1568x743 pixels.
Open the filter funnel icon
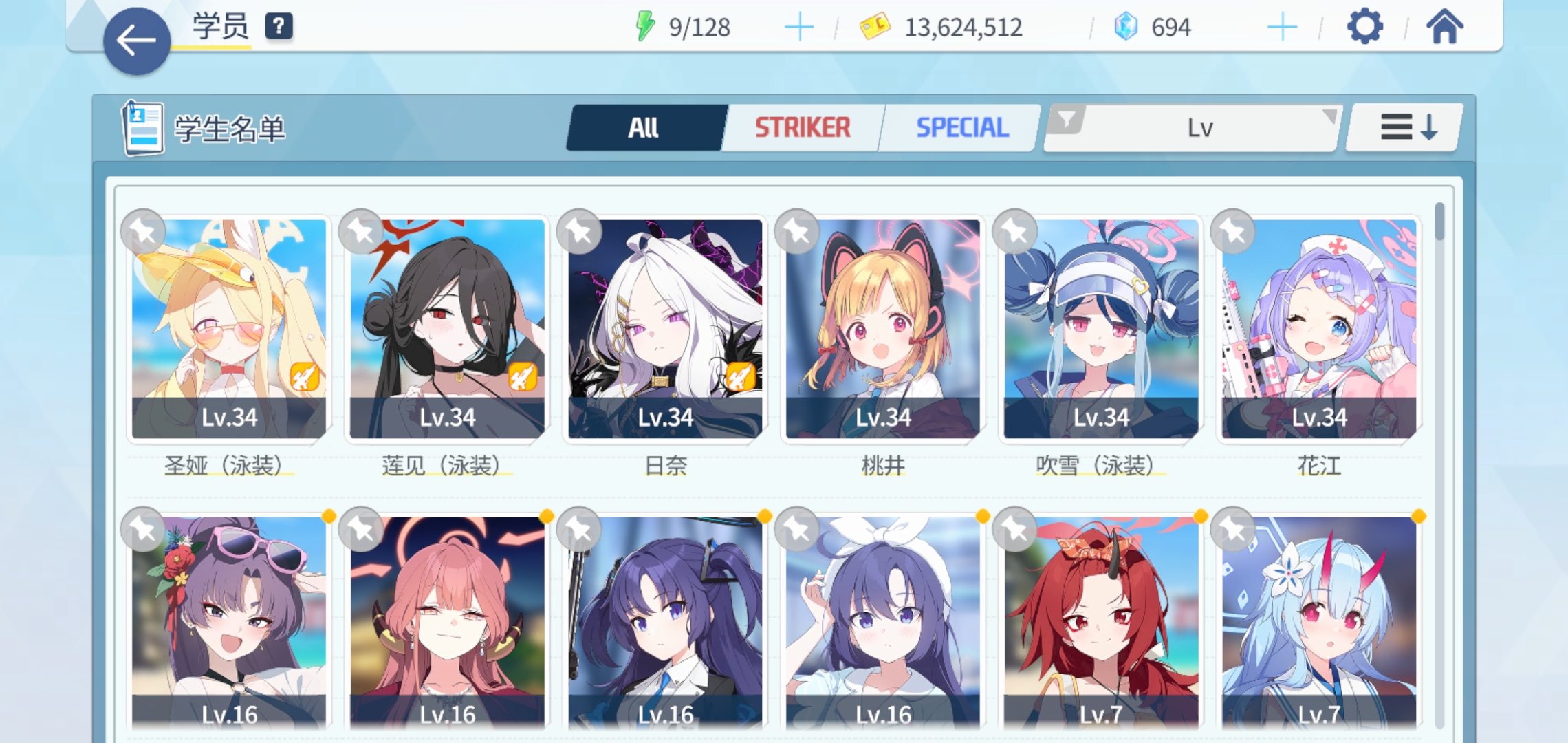1066,120
